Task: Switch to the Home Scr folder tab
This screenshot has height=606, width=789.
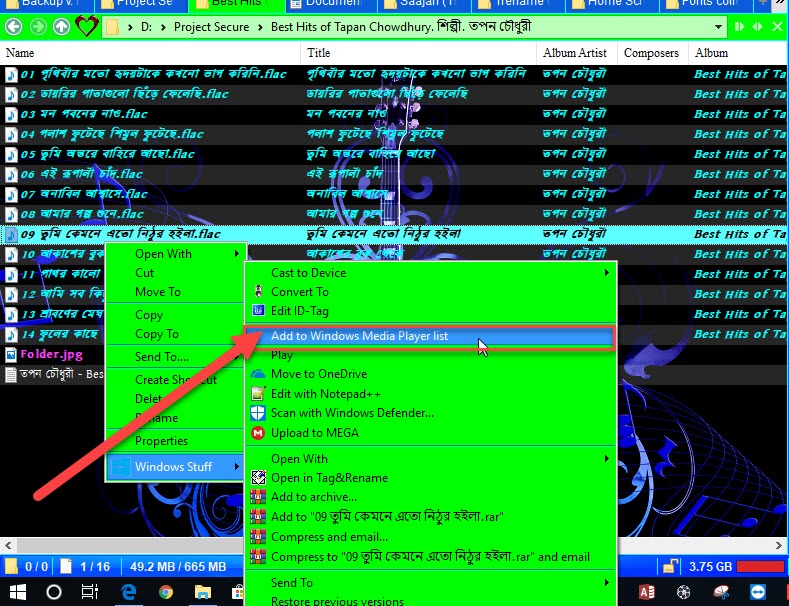Action: tap(614, 5)
